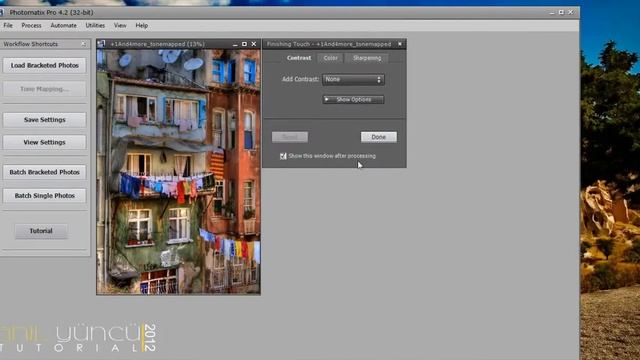Click Batch Bracketed Photos button
The image size is (640, 360).
coord(44,172)
